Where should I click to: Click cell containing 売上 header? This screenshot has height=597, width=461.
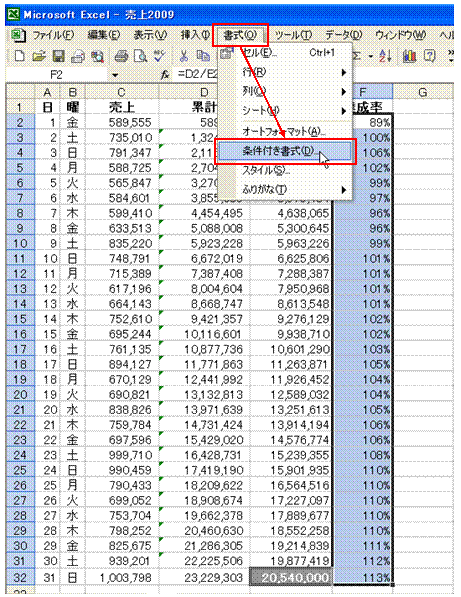(121, 107)
